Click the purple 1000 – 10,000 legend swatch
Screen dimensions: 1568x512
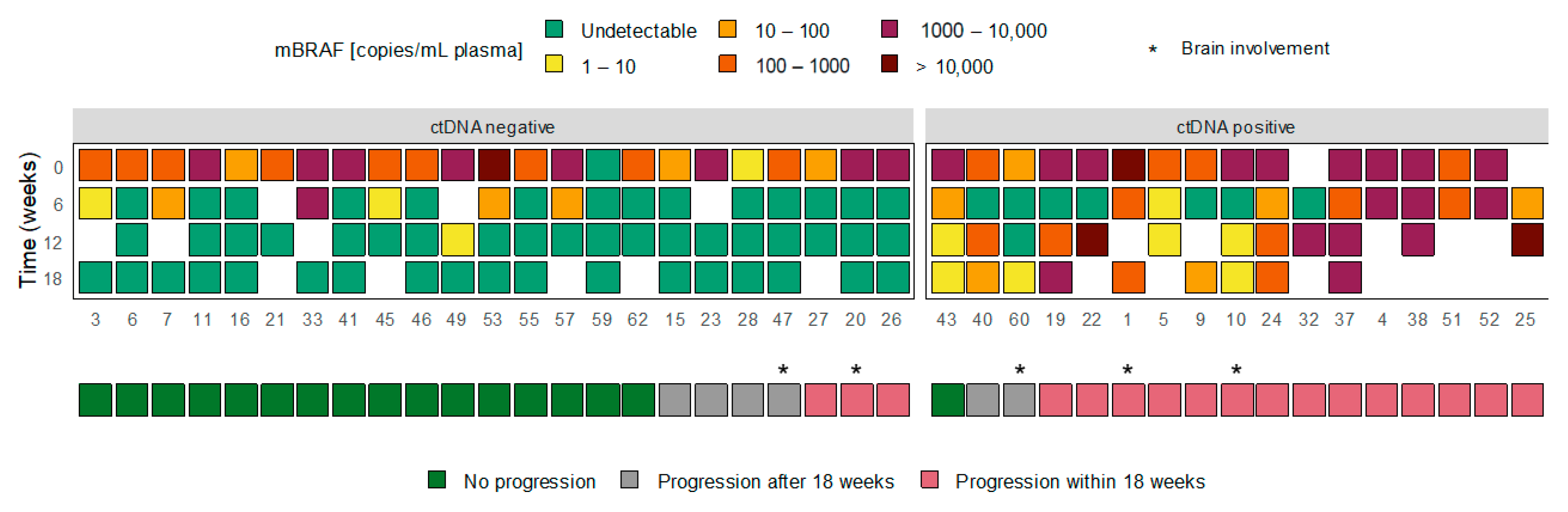(x=889, y=29)
